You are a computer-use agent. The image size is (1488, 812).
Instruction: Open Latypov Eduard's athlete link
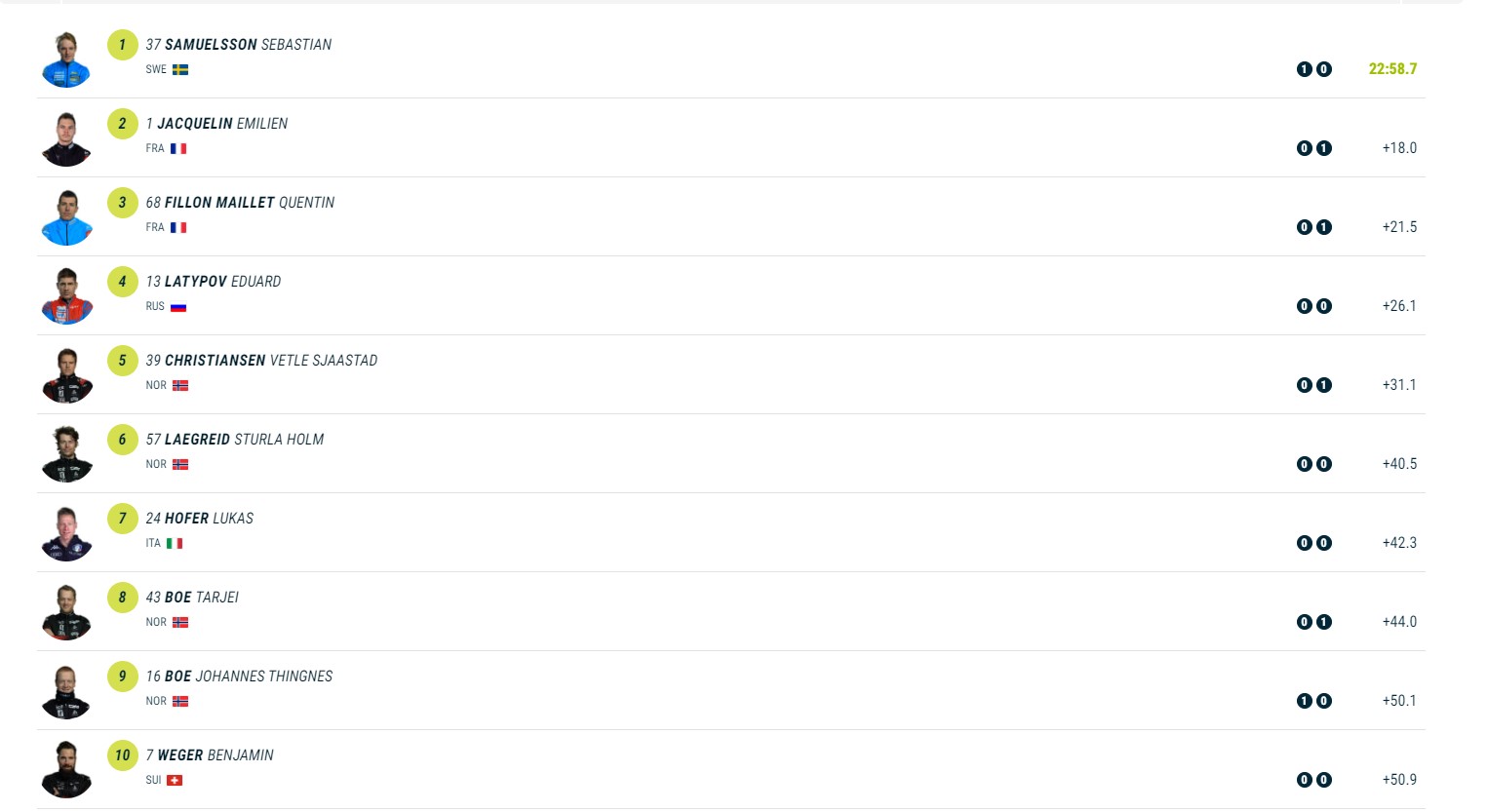point(214,282)
